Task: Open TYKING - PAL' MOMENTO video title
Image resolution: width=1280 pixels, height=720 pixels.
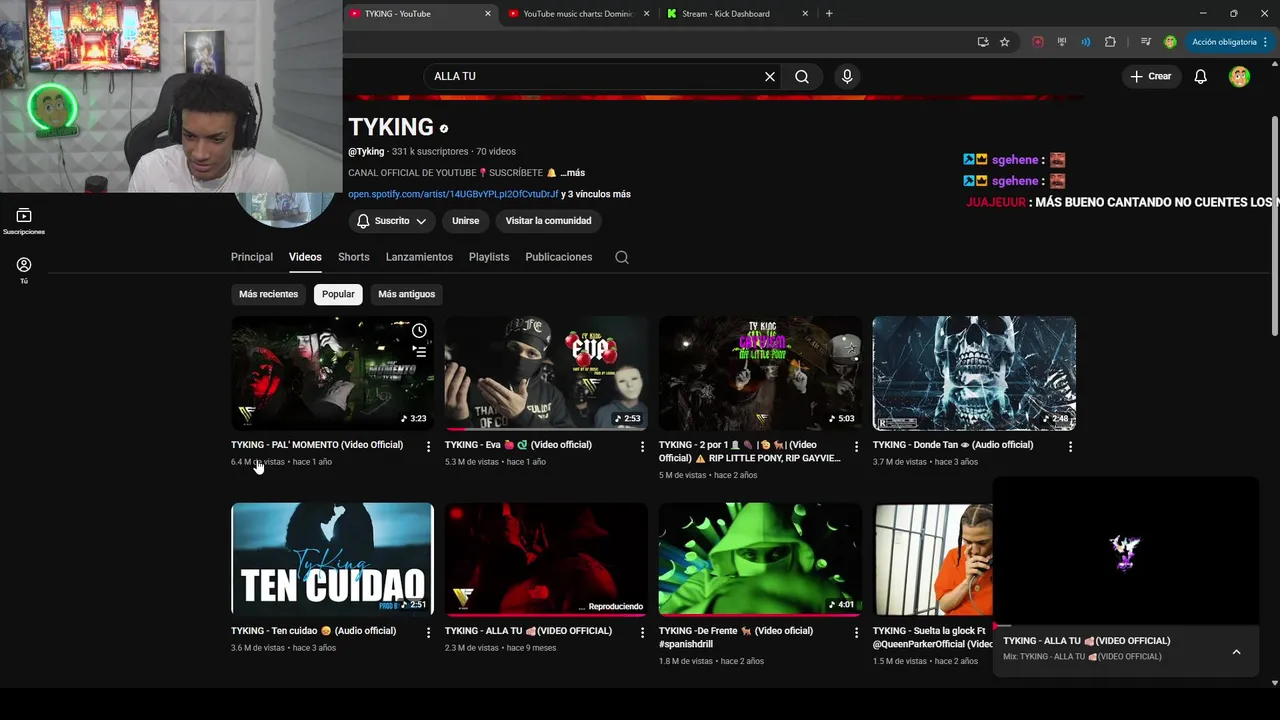Action: [317, 445]
